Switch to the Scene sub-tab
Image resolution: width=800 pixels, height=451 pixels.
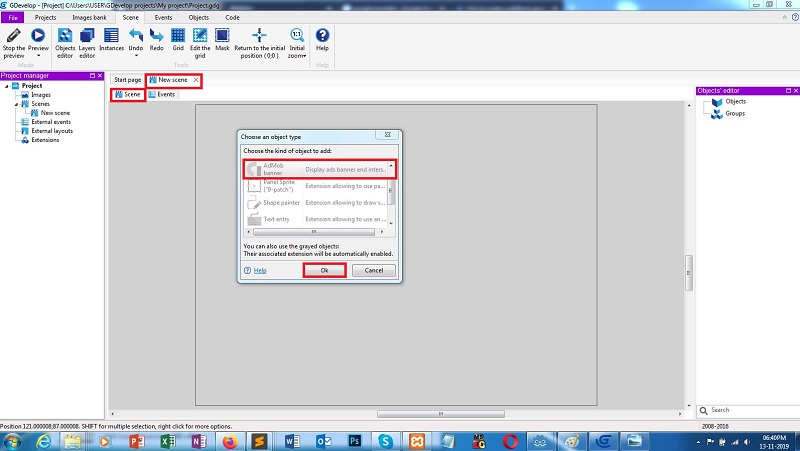pyautogui.click(x=128, y=94)
